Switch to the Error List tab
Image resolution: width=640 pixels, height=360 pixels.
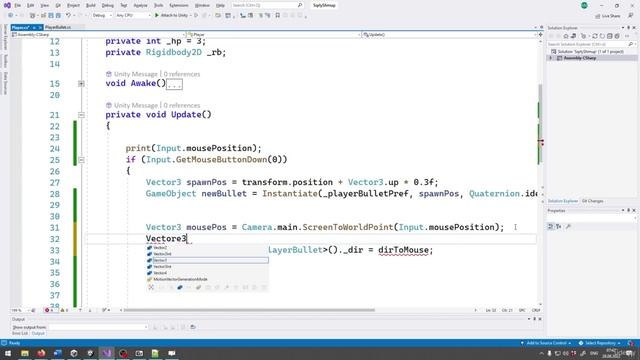(20, 333)
